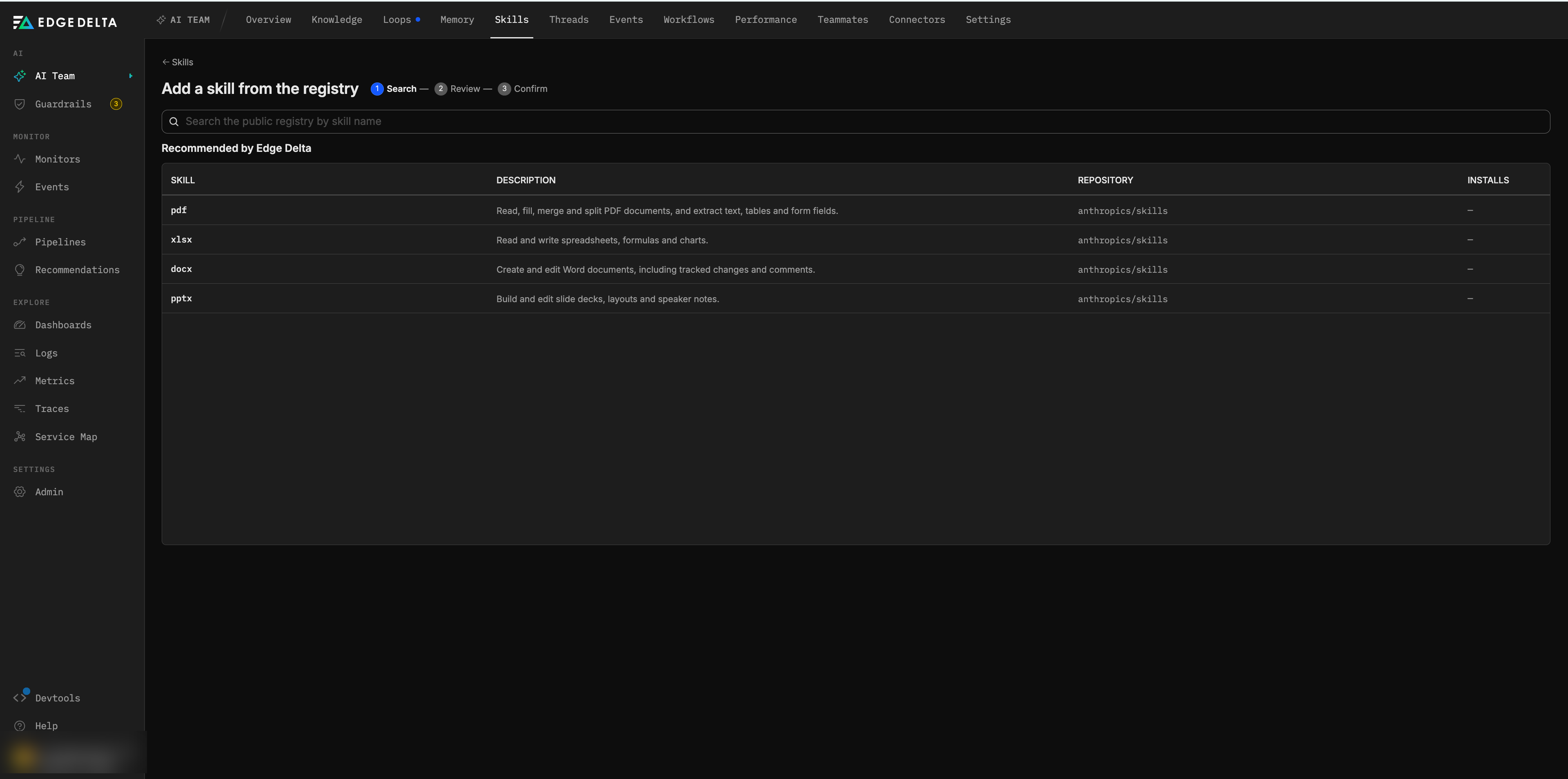The width and height of the screenshot is (1568, 779).
Task: Click the Help question mark icon
Action: pos(20,726)
